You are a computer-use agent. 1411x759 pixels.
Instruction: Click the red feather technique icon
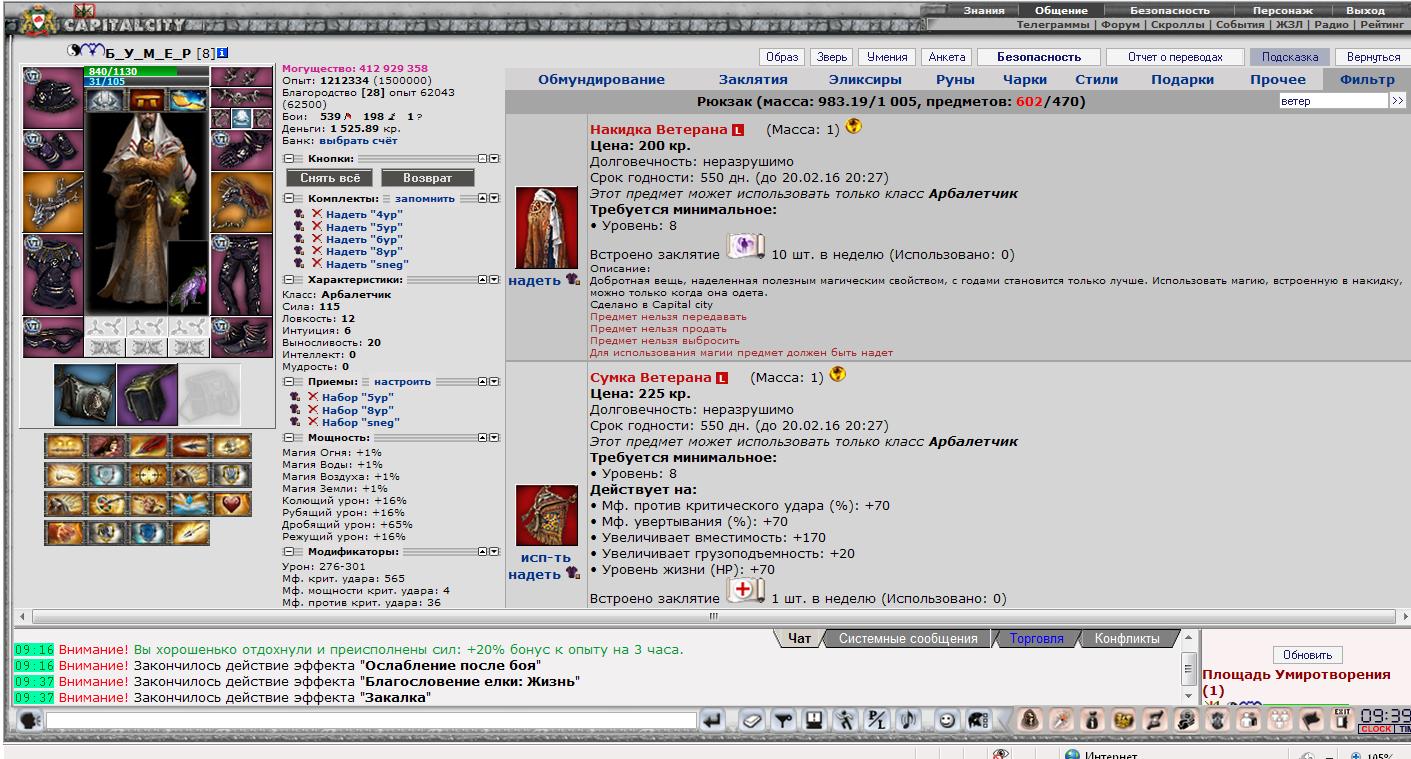[147, 446]
